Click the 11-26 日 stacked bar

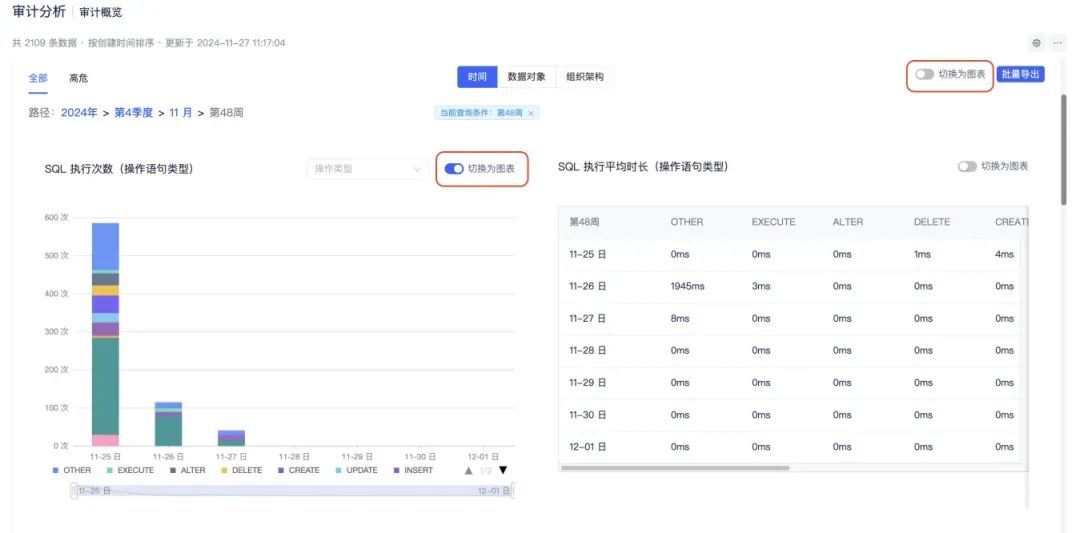(x=168, y=424)
